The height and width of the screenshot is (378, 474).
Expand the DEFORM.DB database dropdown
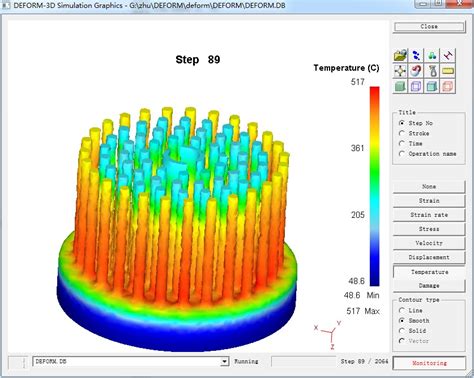coord(225,361)
